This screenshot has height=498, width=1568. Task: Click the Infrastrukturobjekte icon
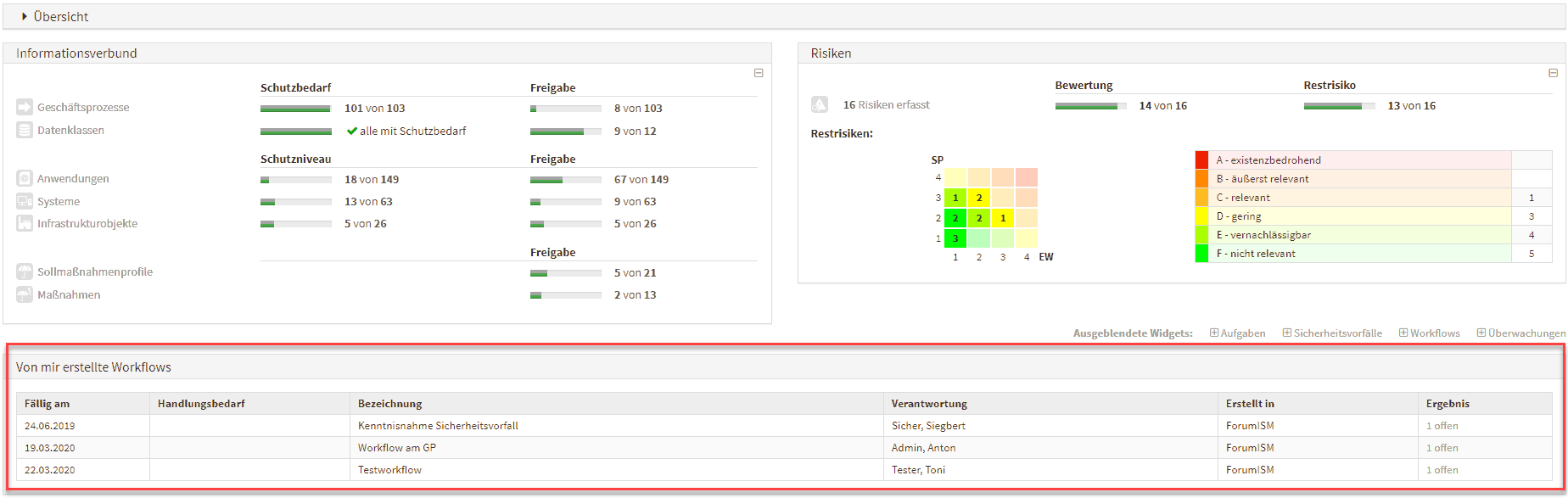click(24, 223)
